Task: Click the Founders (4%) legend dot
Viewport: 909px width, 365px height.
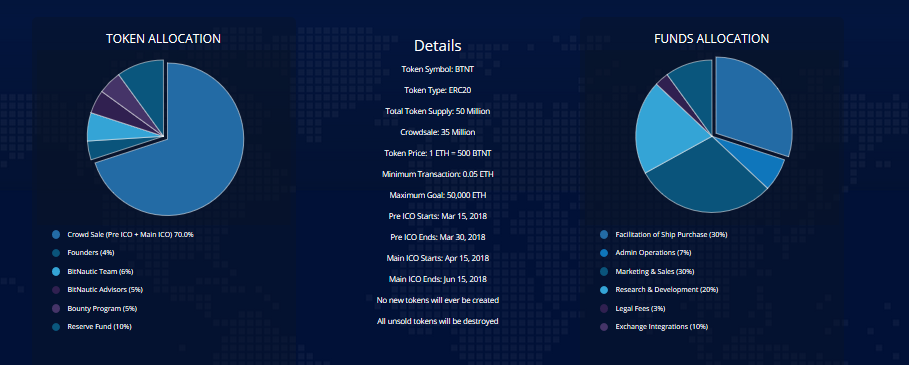Action: tap(56, 253)
